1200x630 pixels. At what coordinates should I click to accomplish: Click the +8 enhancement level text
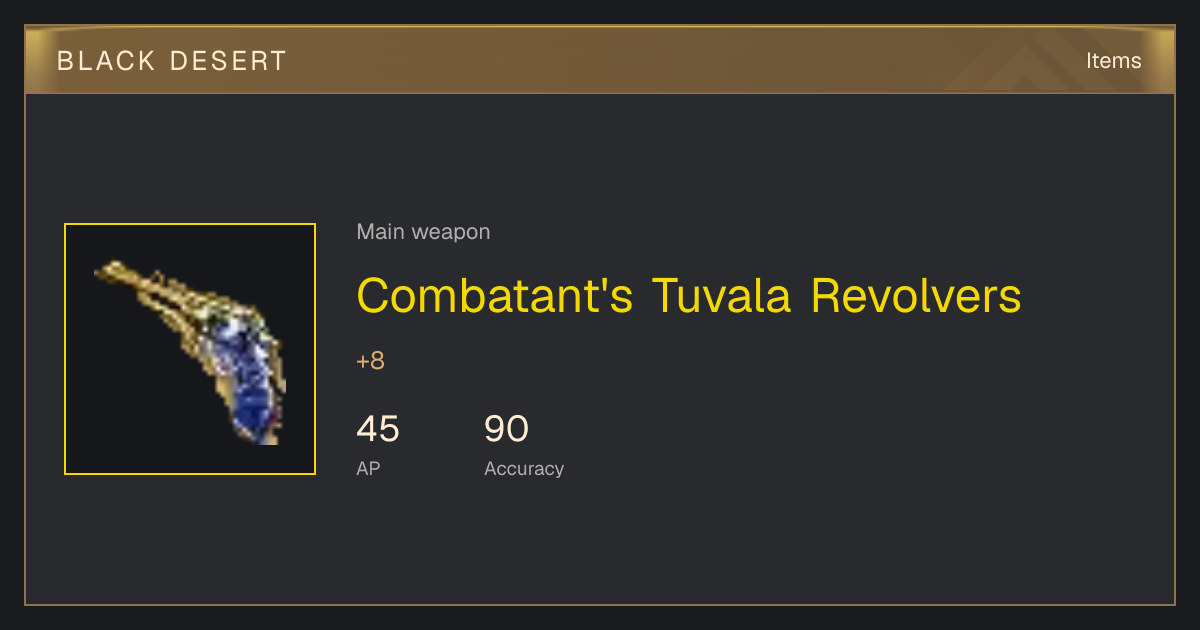pyautogui.click(x=370, y=361)
